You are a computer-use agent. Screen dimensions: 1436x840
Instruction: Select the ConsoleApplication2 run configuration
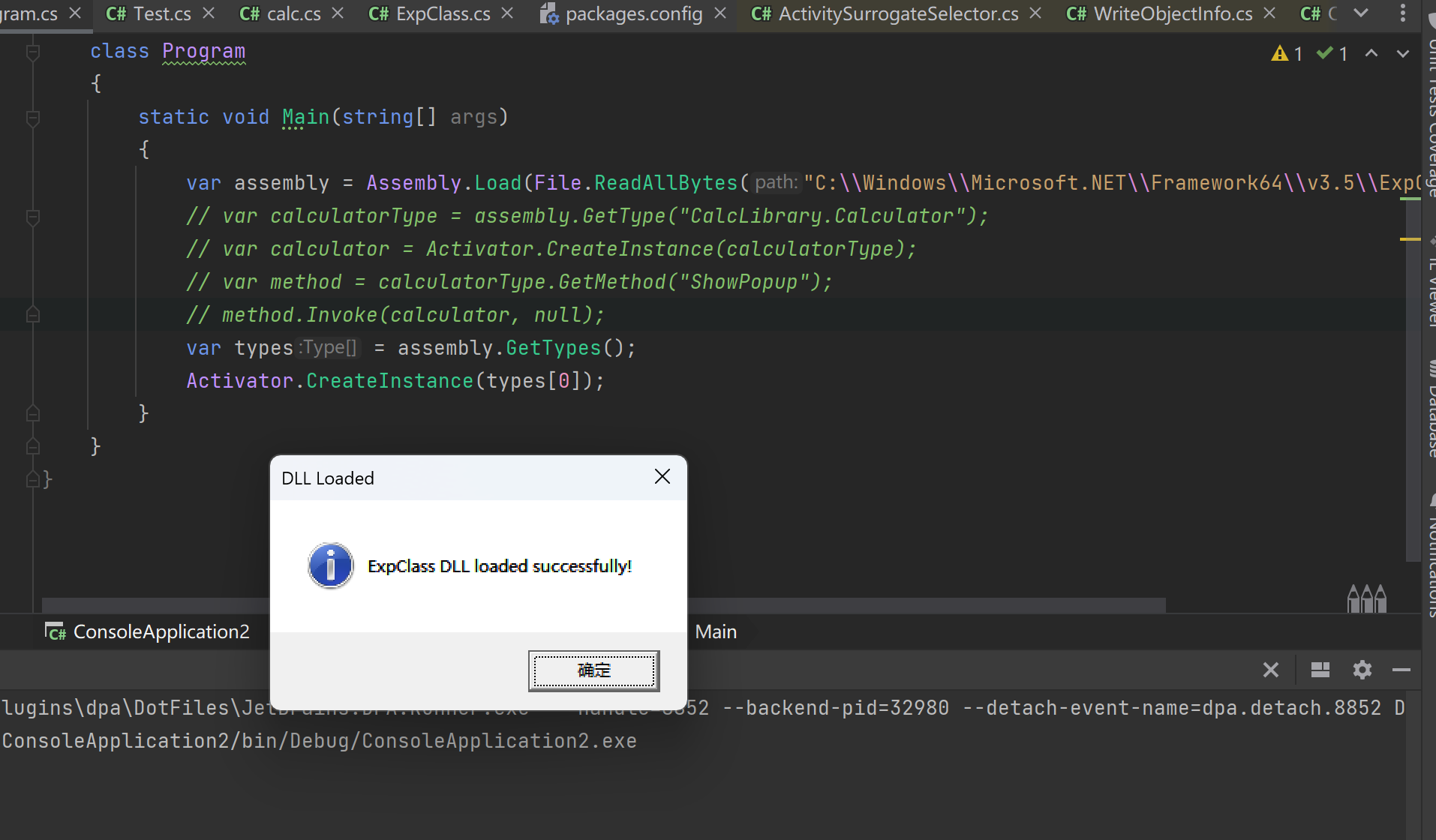pos(161,631)
